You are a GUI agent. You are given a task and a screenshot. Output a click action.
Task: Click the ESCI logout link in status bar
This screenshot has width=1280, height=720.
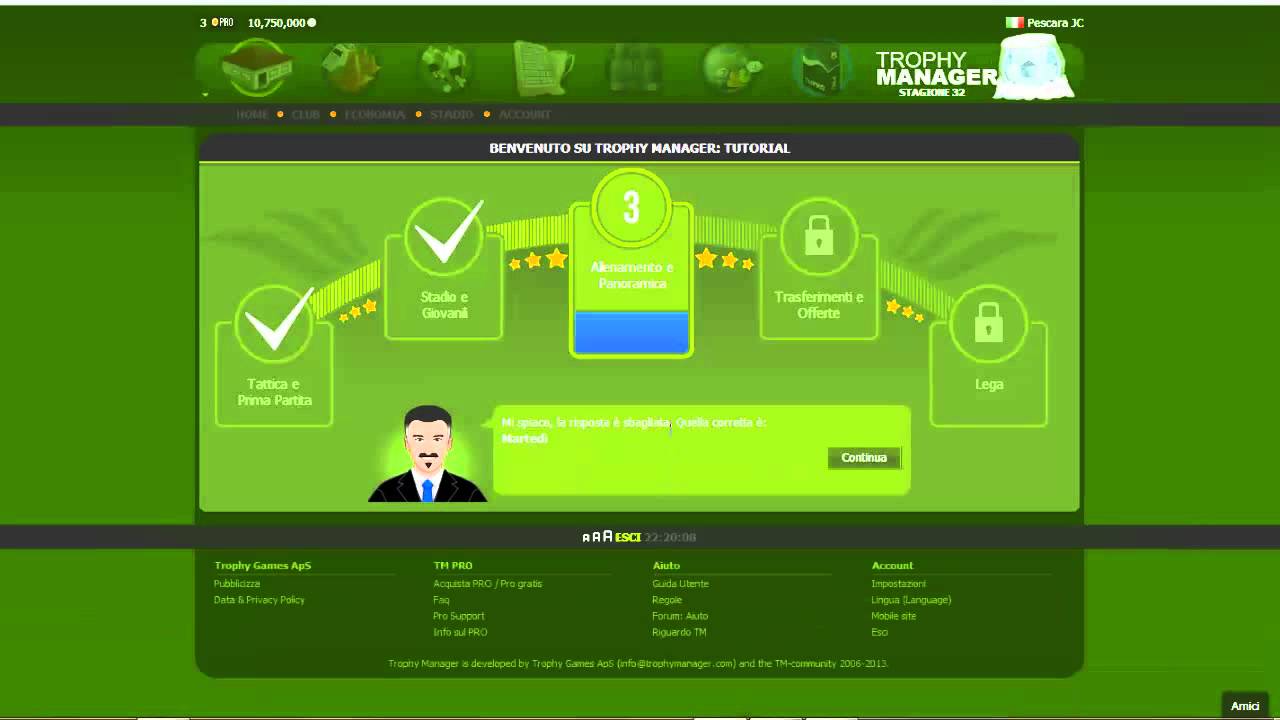(628, 537)
